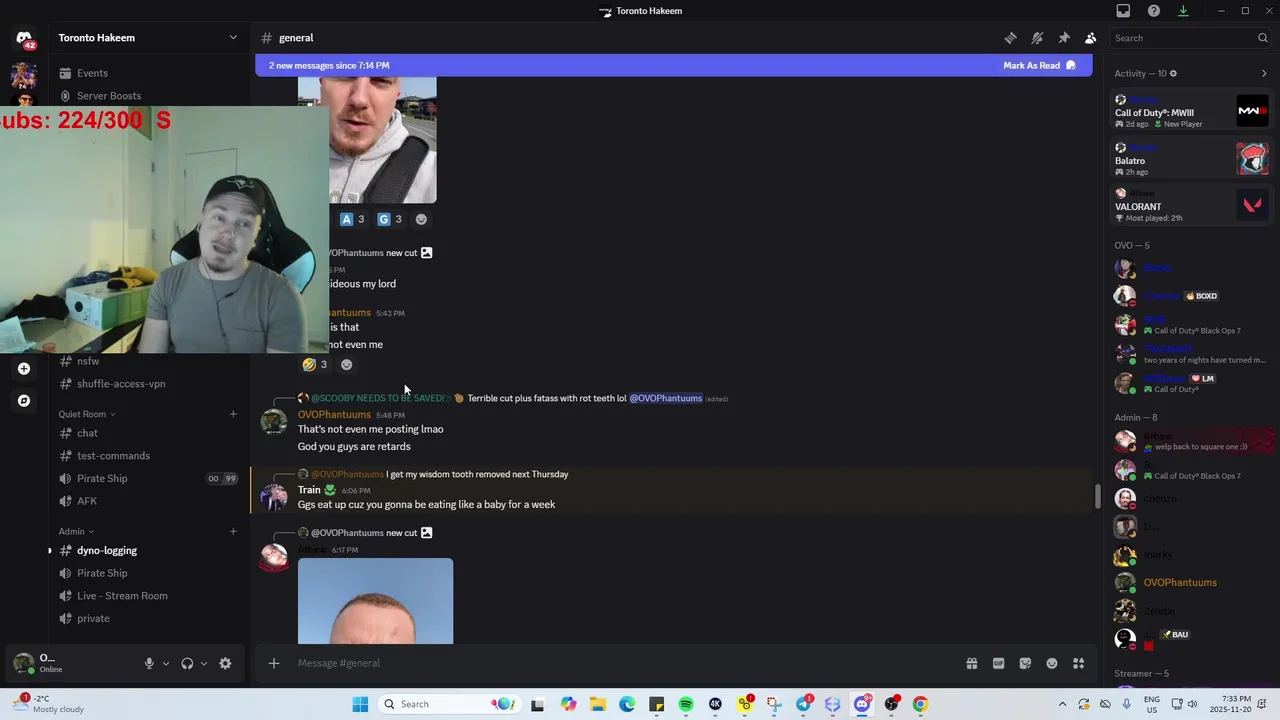The width and height of the screenshot is (1280, 720).
Task: Open Google Chrome from taskbar
Action: [x=920, y=704]
